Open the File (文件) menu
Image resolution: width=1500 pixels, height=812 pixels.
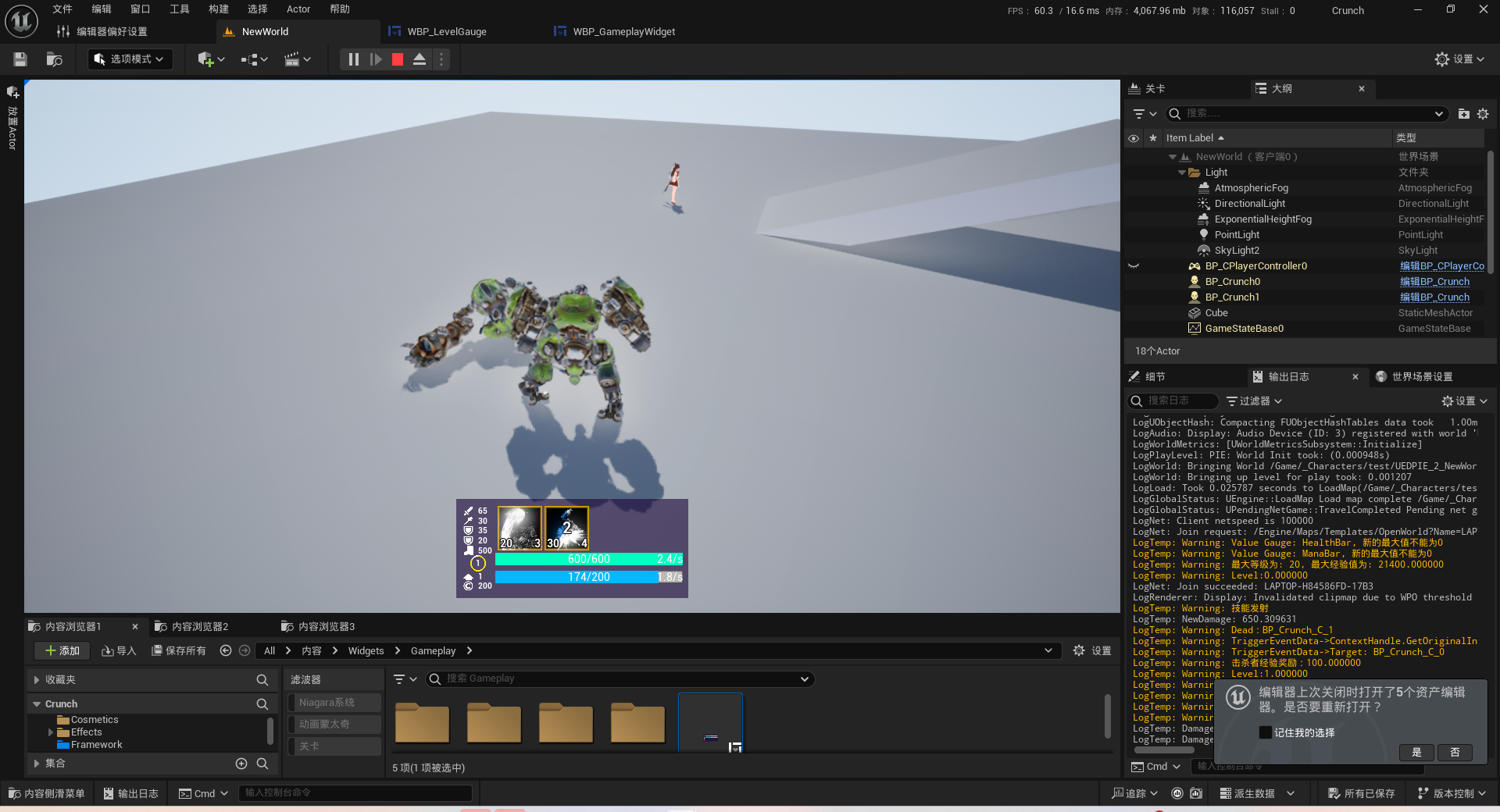coord(62,9)
